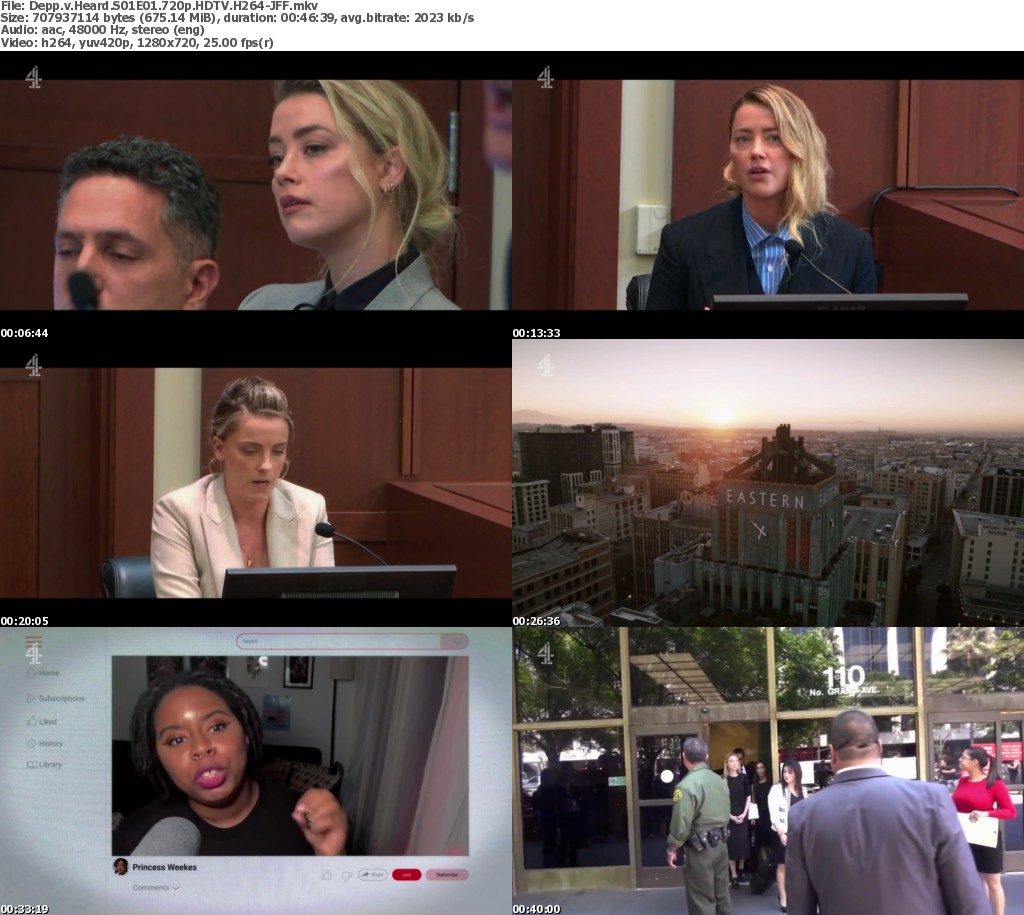Expand the Comments dropdown below the video

click(155, 887)
